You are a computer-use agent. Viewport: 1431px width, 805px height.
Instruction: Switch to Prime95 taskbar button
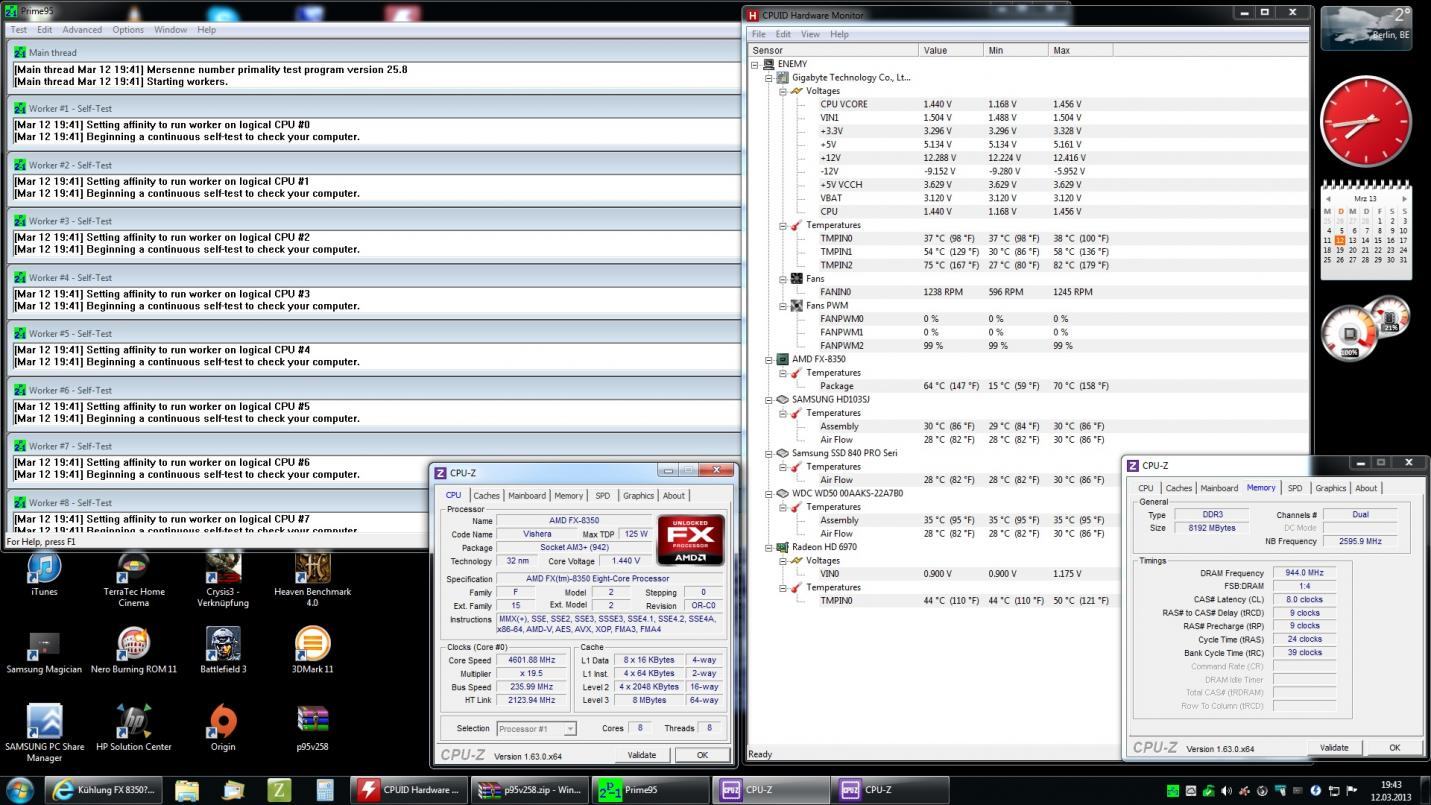tap(650, 790)
